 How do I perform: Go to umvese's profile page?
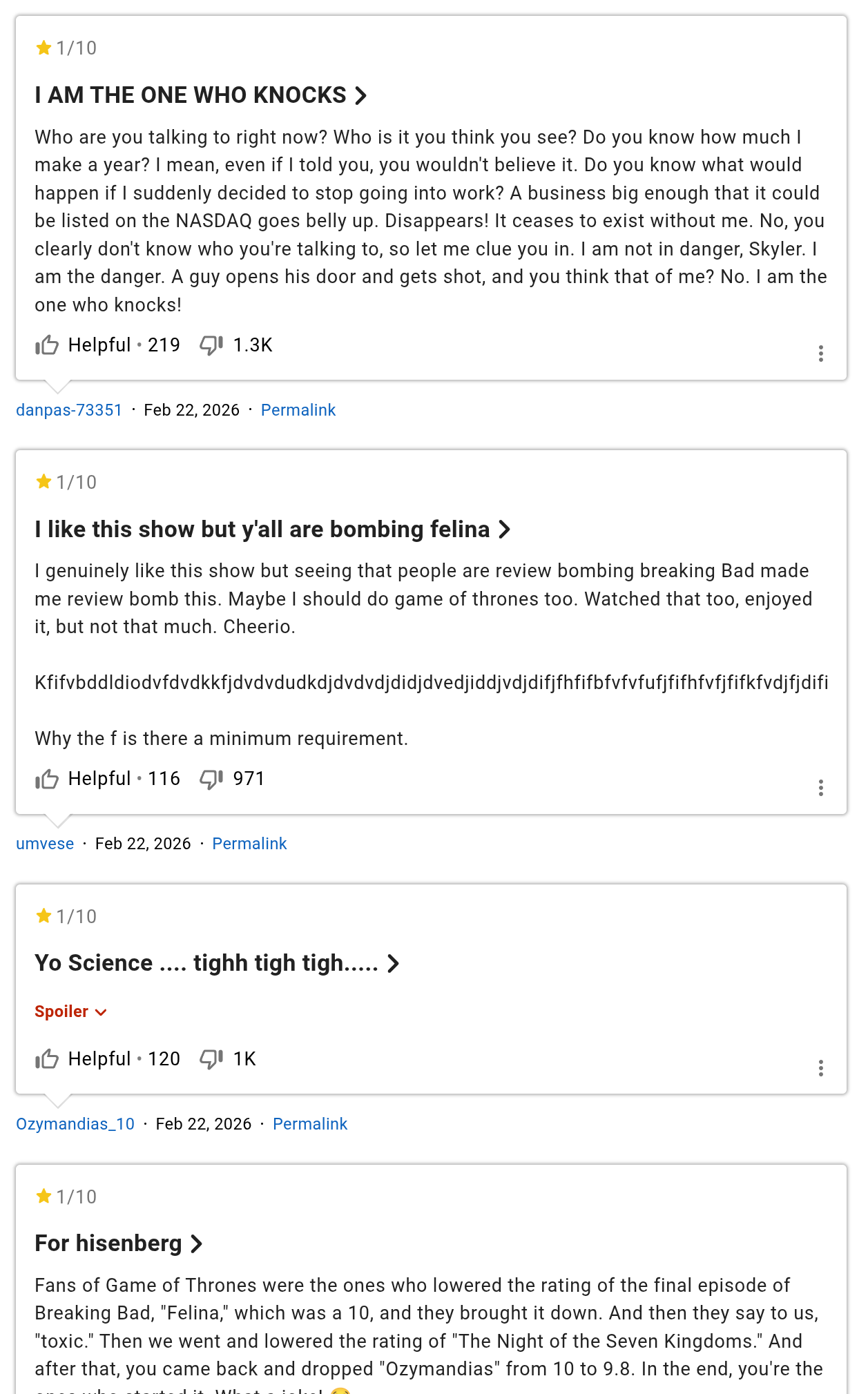(45, 844)
